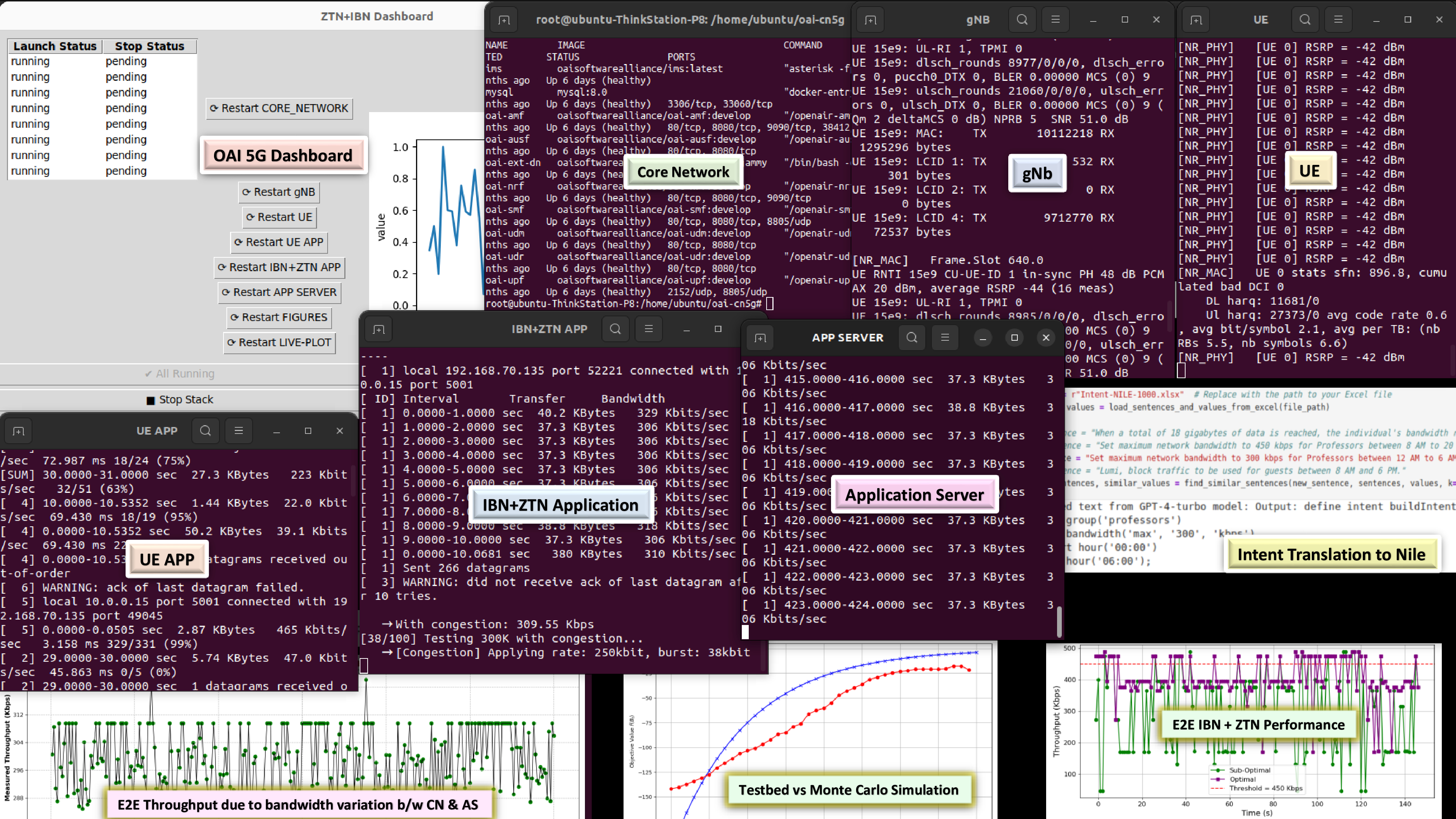Click new tab icon in UE APP terminal
The width and height of the screenshot is (1456, 819).
[x=19, y=431]
